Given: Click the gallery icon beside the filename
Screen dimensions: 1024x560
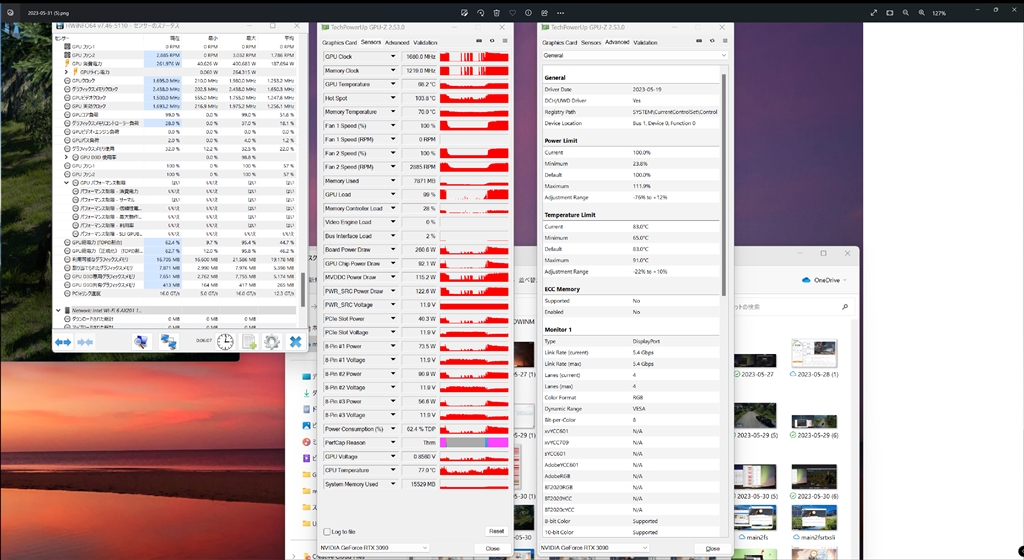Looking at the screenshot, I should (10, 12).
